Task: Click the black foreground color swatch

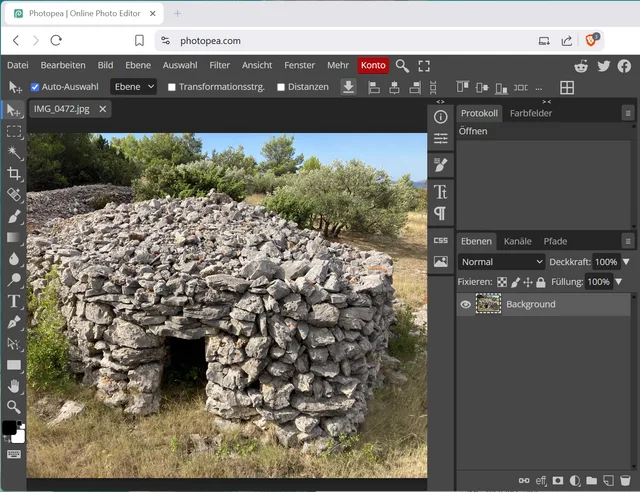Action: [x=9, y=428]
